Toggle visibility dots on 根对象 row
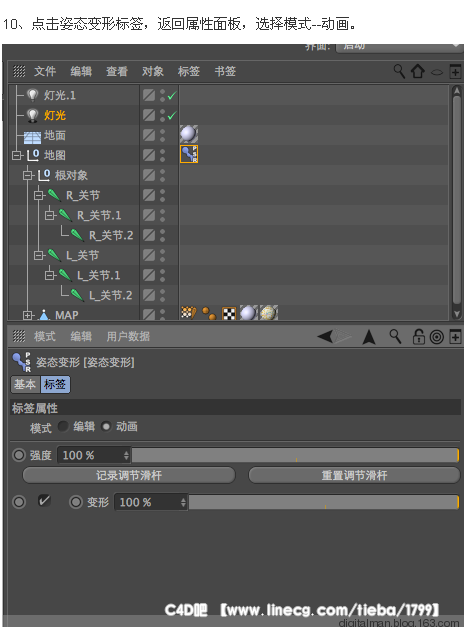Image resolution: width=465 pixels, height=627 pixels. click(x=162, y=175)
